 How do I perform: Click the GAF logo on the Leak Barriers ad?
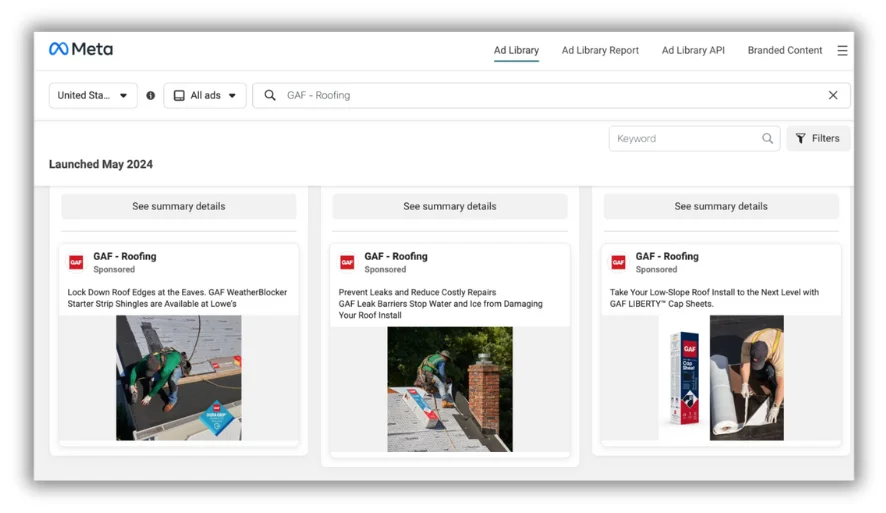point(348,262)
